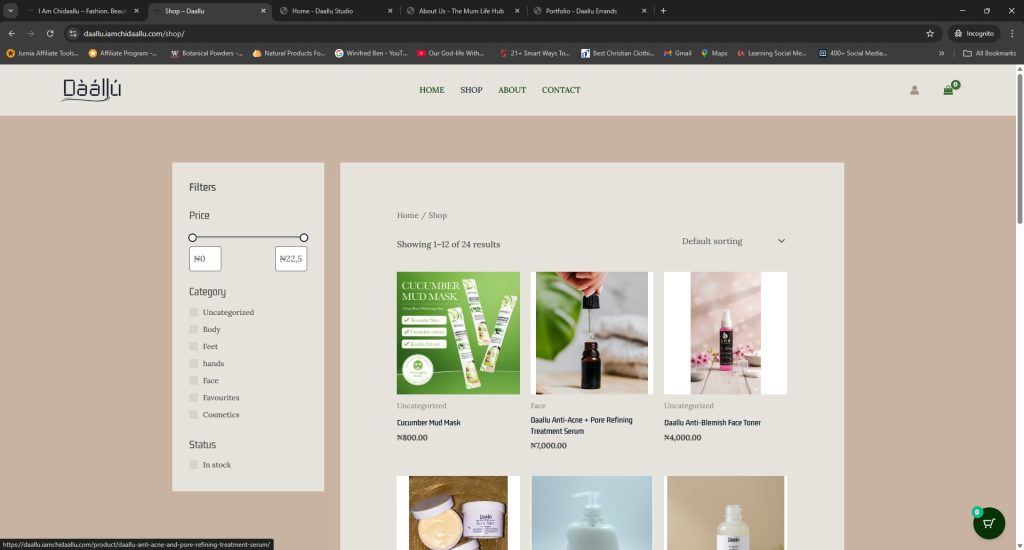Image resolution: width=1024 pixels, height=550 pixels.
Task: Go forward with the browser forward arrow
Action: tap(31, 33)
